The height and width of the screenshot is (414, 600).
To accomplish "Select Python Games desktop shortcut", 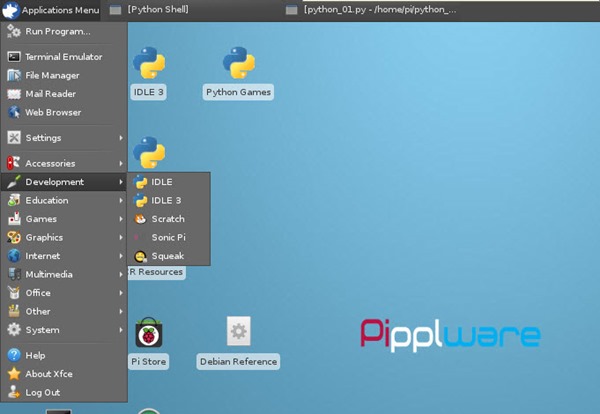I will tap(238, 73).
